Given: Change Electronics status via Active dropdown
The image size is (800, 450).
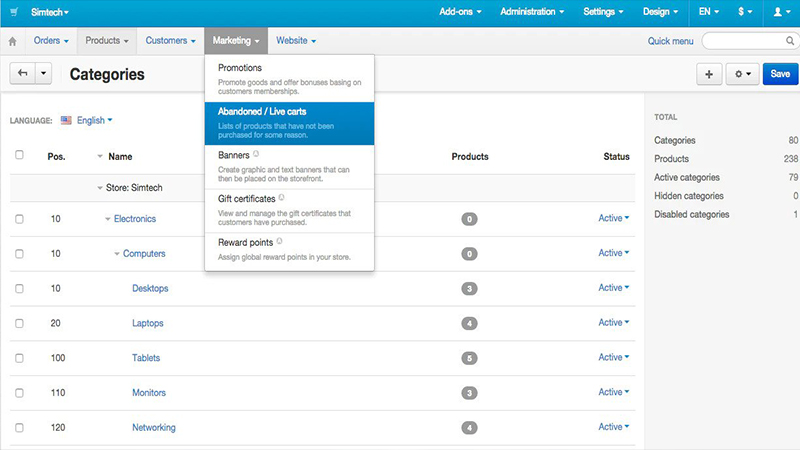Looking at the screenshot, I should click(614, 218).
